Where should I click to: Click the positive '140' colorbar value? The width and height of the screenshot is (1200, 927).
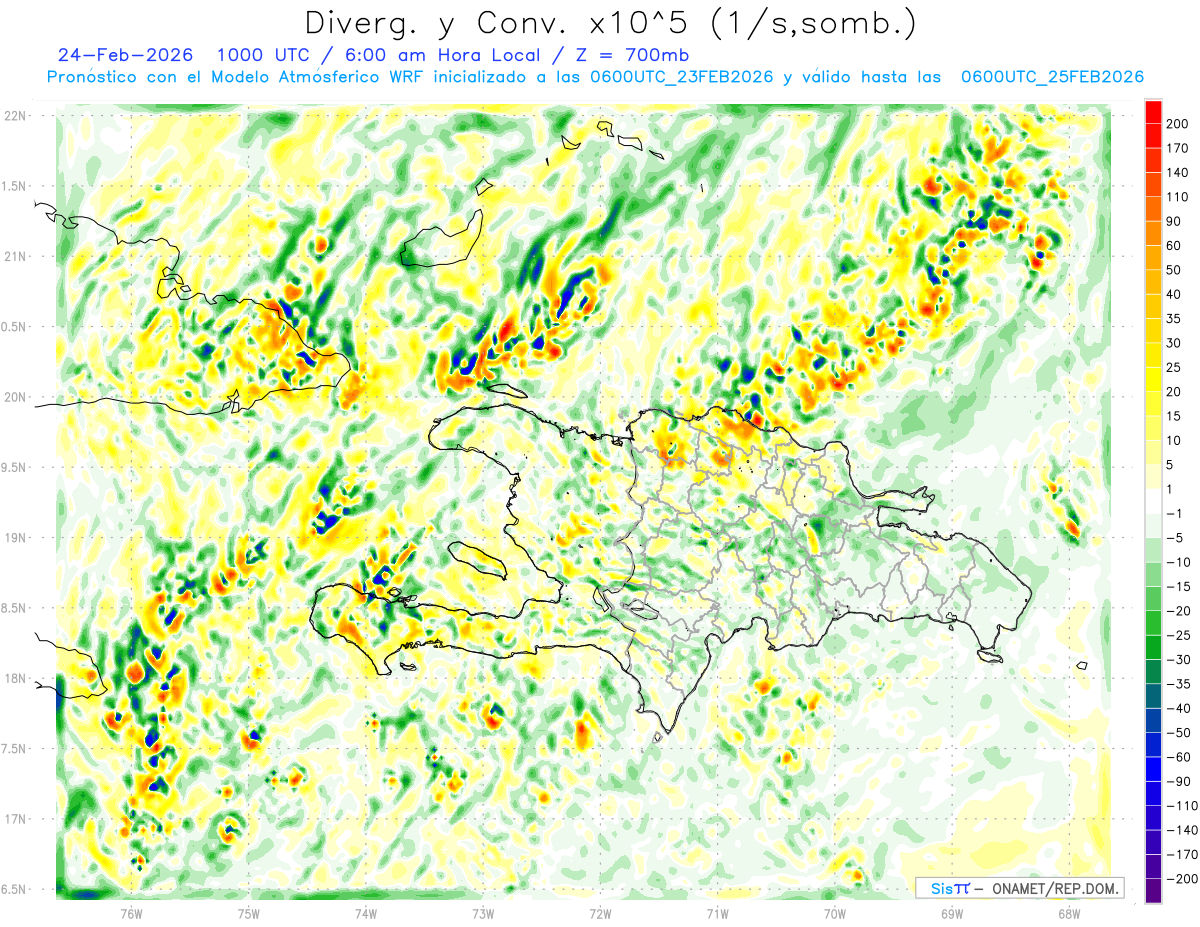click(1179, 173)
